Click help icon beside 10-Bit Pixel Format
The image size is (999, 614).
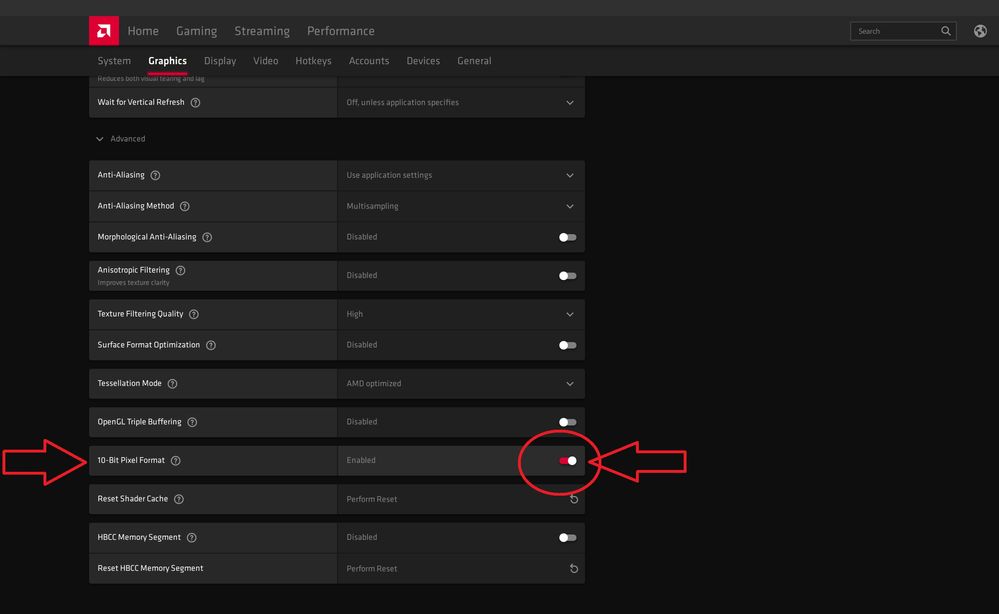(176, 460)
